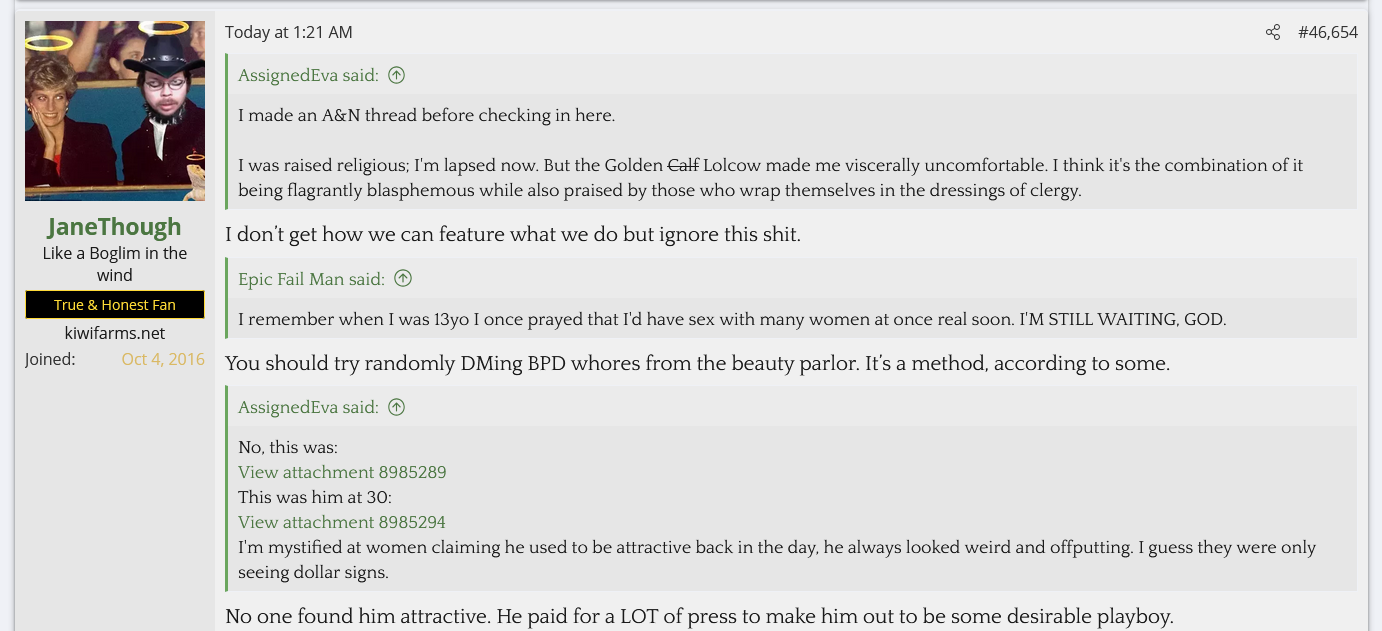This screenshot has width=1382, height=631.
Task: Jump to original post via first AssignedEva quote arrow
Action: [x=397, y=75]
